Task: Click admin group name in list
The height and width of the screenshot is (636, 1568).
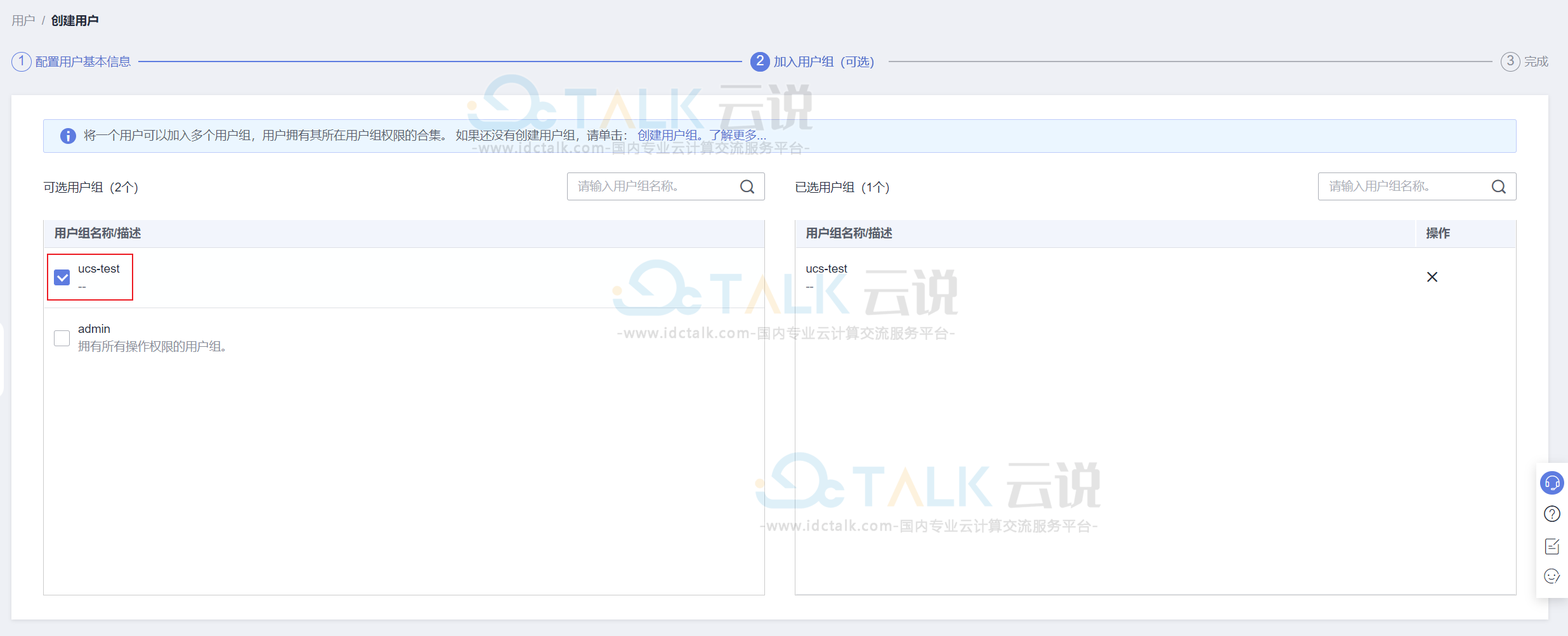Action: click(x=94, y=329)
